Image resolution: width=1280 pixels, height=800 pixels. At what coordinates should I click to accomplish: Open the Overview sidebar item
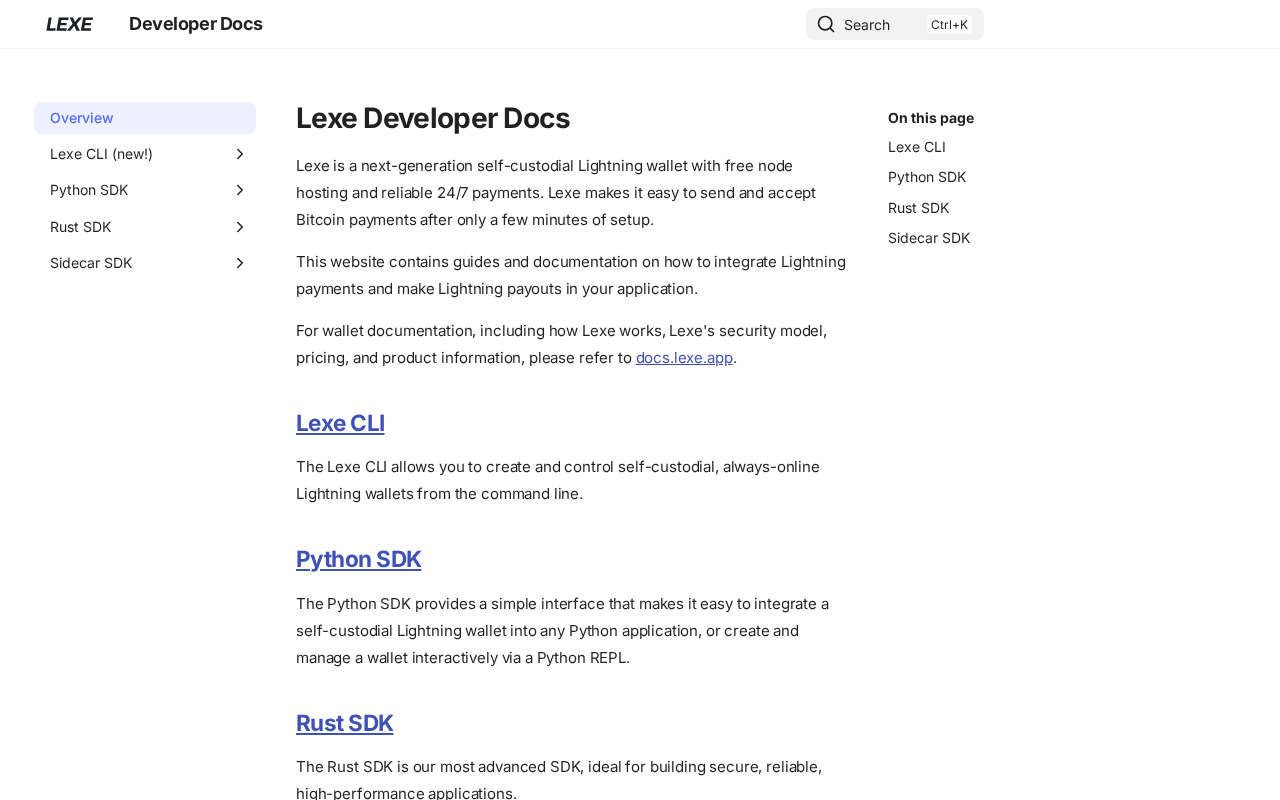[145, 118]
